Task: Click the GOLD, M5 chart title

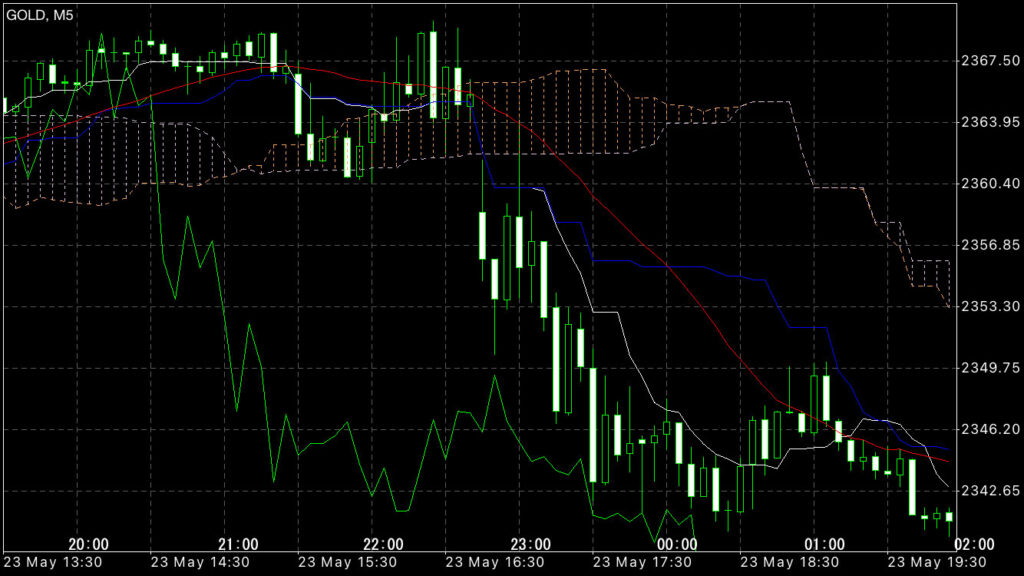Action: pyautogui.click(x=40, y=15)
